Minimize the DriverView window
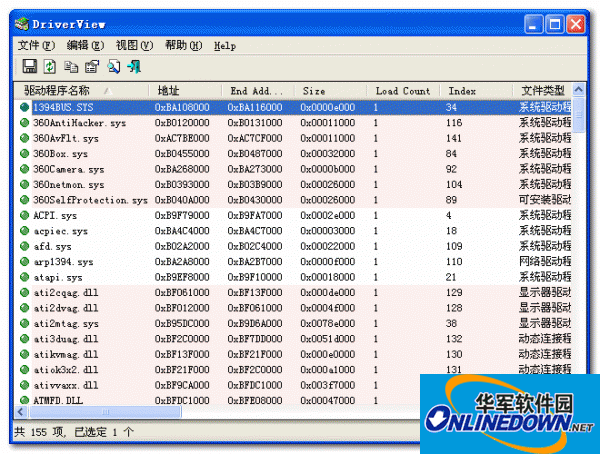Viewport: 600px width, 454px height. pos(533,24)
